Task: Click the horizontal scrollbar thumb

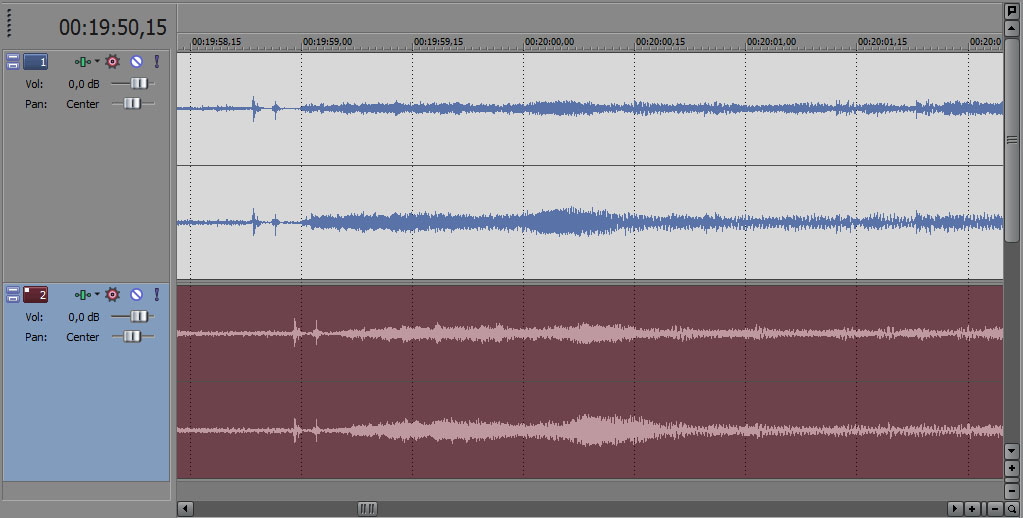Action: (367, 509)
